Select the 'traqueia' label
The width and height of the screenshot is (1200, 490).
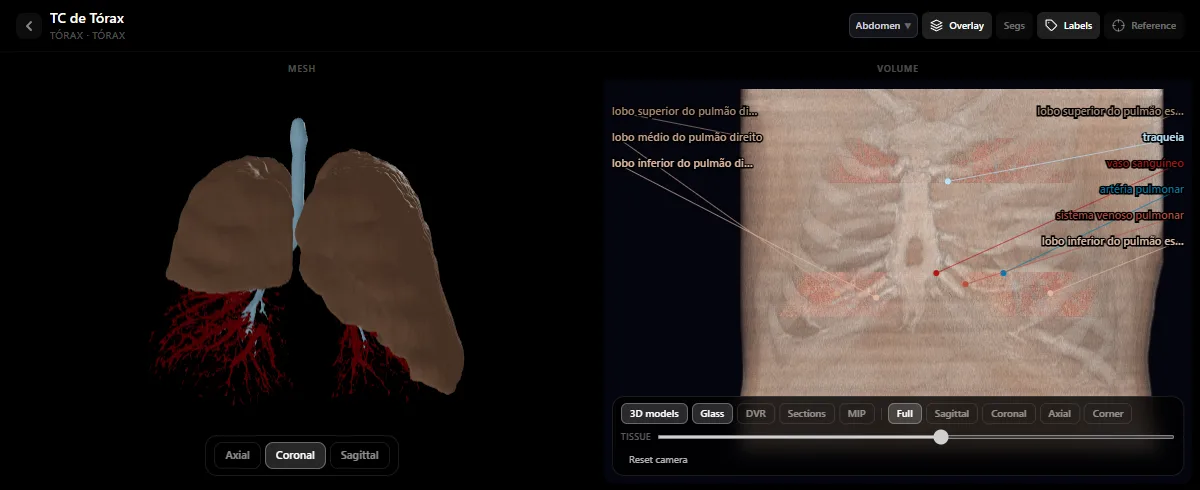click(1163, 138)
